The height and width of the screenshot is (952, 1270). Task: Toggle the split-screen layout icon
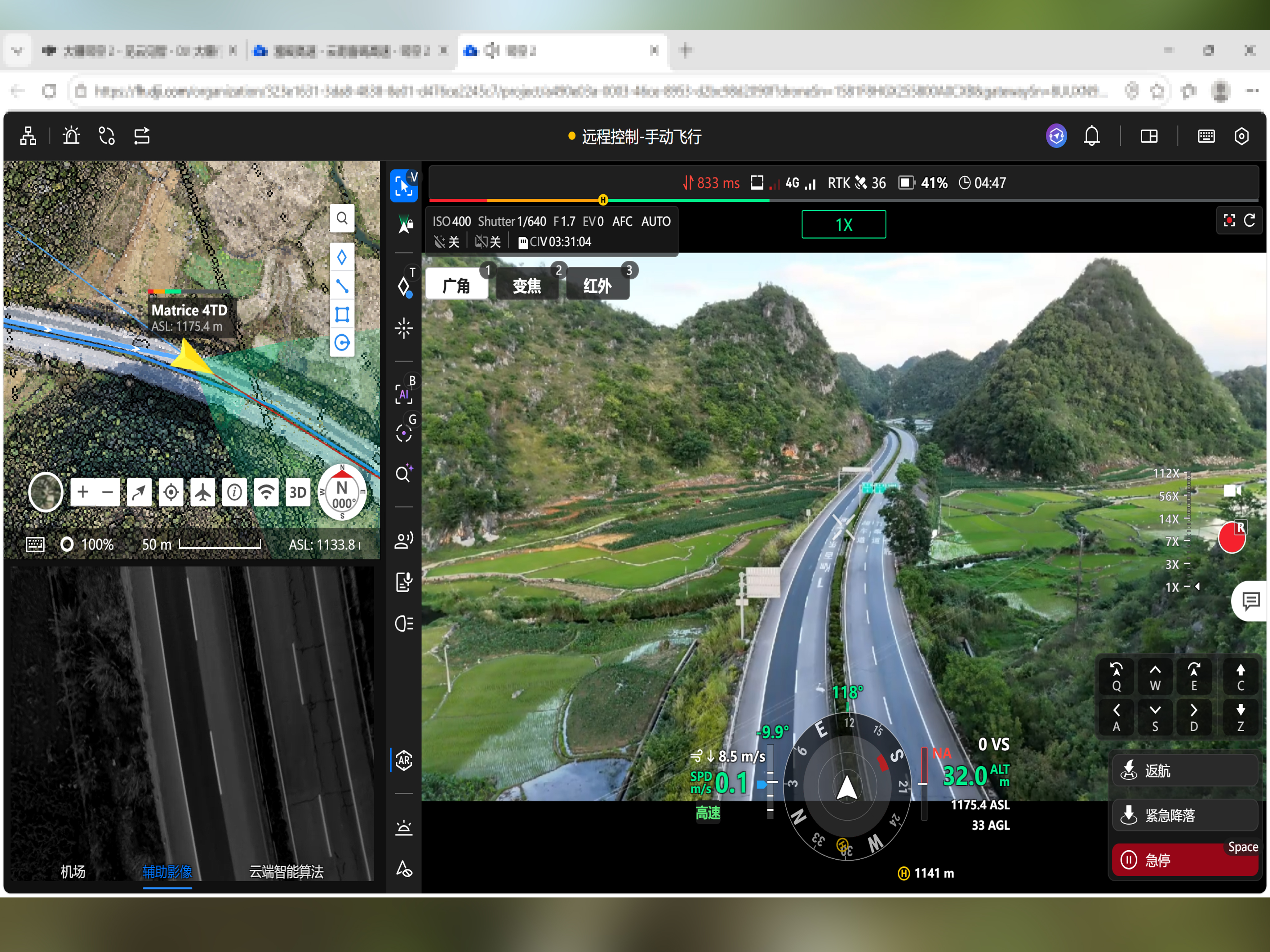coord(1149,136)
